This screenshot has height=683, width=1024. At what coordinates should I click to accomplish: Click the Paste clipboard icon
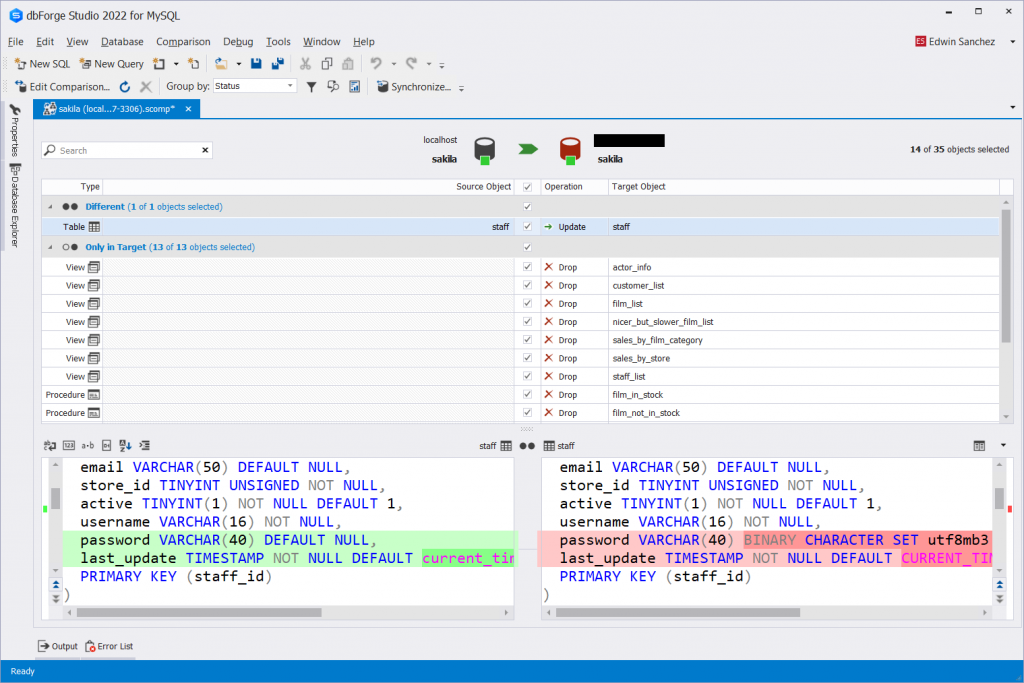[348, 64]
